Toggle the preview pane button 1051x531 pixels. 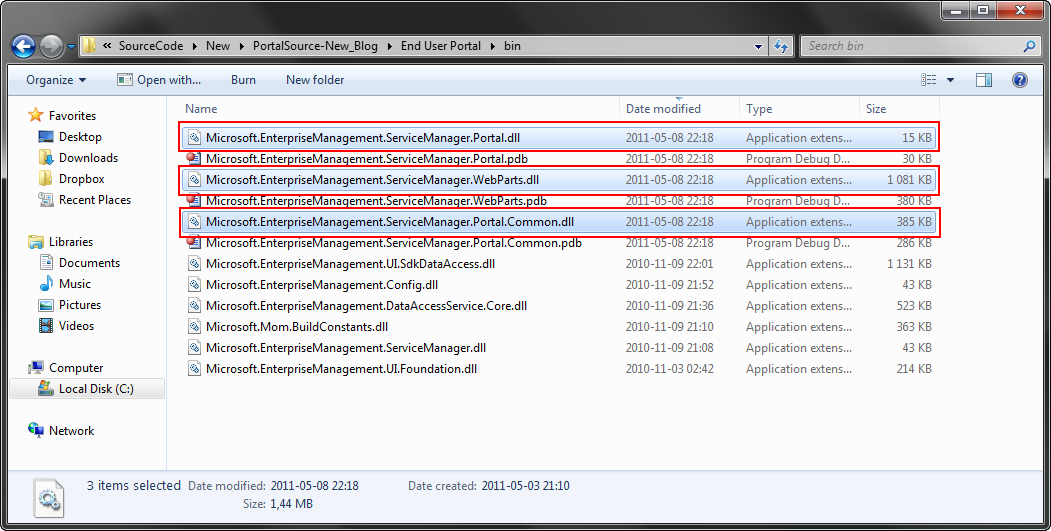tap(984, 80)
